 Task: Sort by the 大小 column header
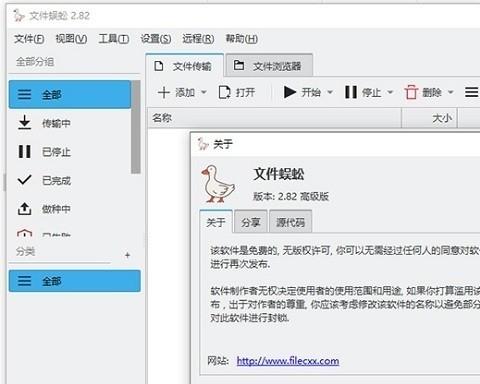coord(430,118)
